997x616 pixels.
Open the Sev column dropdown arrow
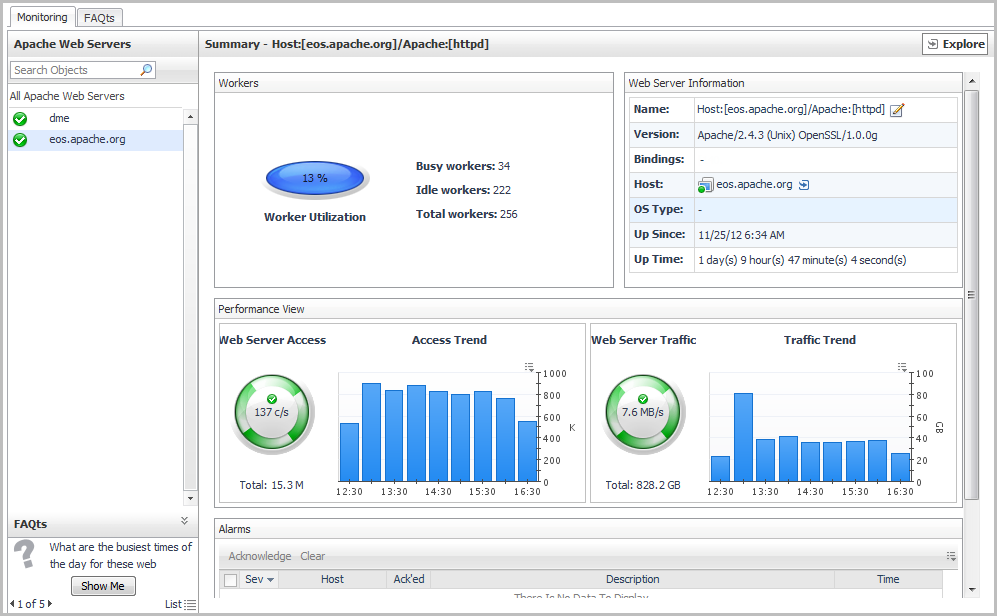270,580
